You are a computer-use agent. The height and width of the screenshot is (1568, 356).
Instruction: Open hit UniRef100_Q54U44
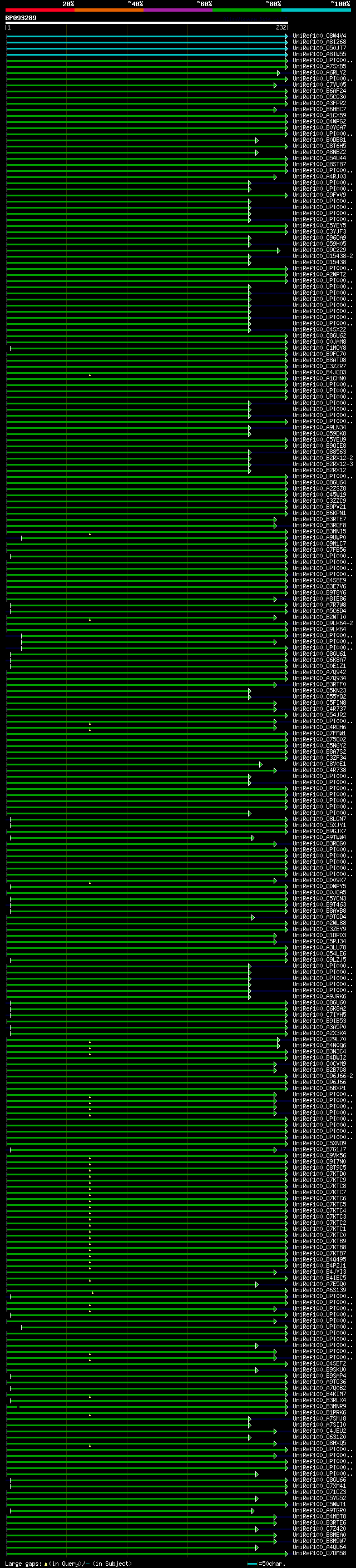[319, 159]
